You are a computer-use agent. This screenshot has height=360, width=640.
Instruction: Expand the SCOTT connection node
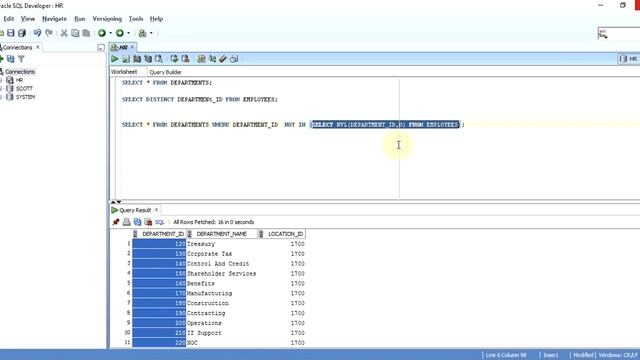click(x=1, y=88)
